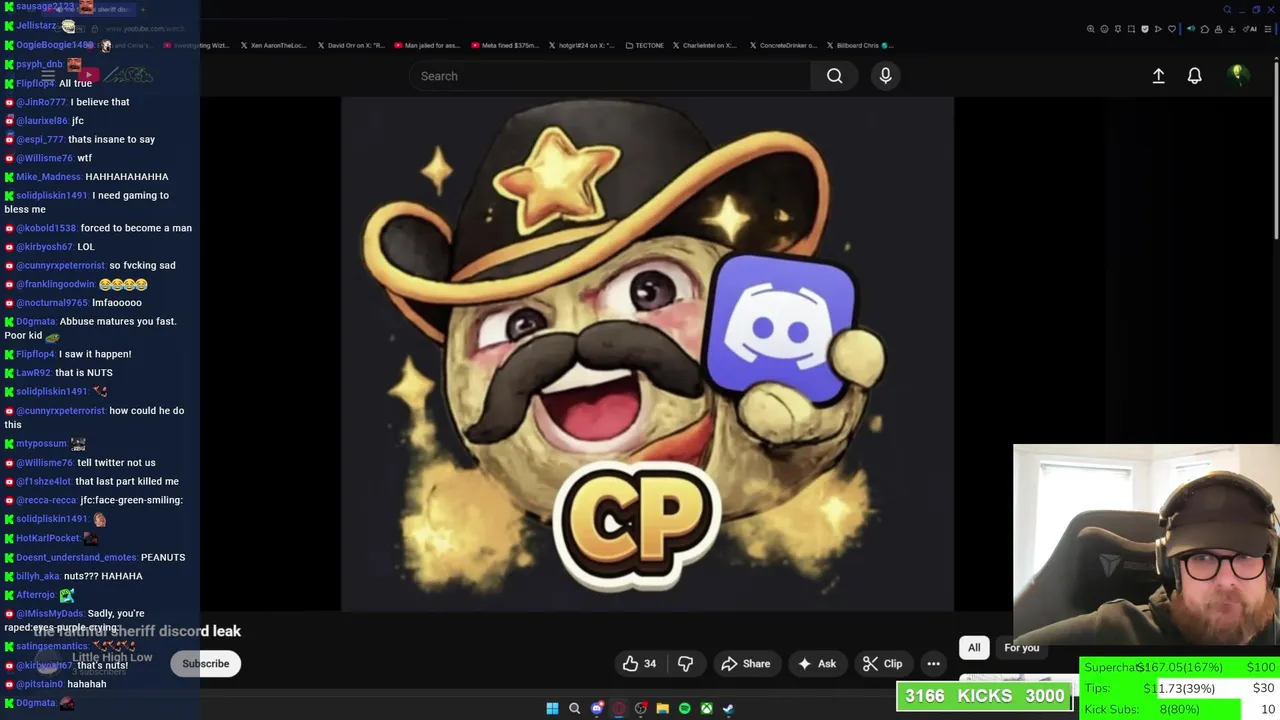This screenshot has width=1280, height=720.
Task: Open more actions three-dot menu
Action: click(933, 664)
